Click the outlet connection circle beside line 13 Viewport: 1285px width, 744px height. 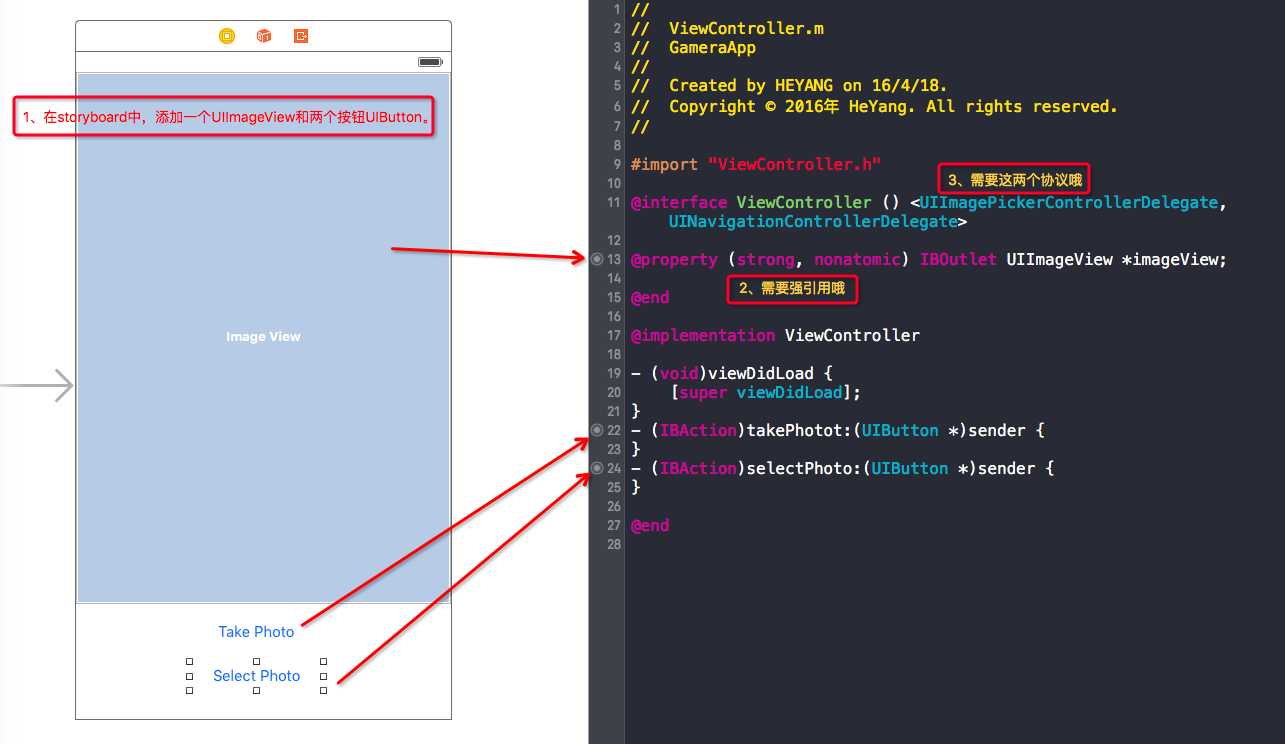(597, 259)
